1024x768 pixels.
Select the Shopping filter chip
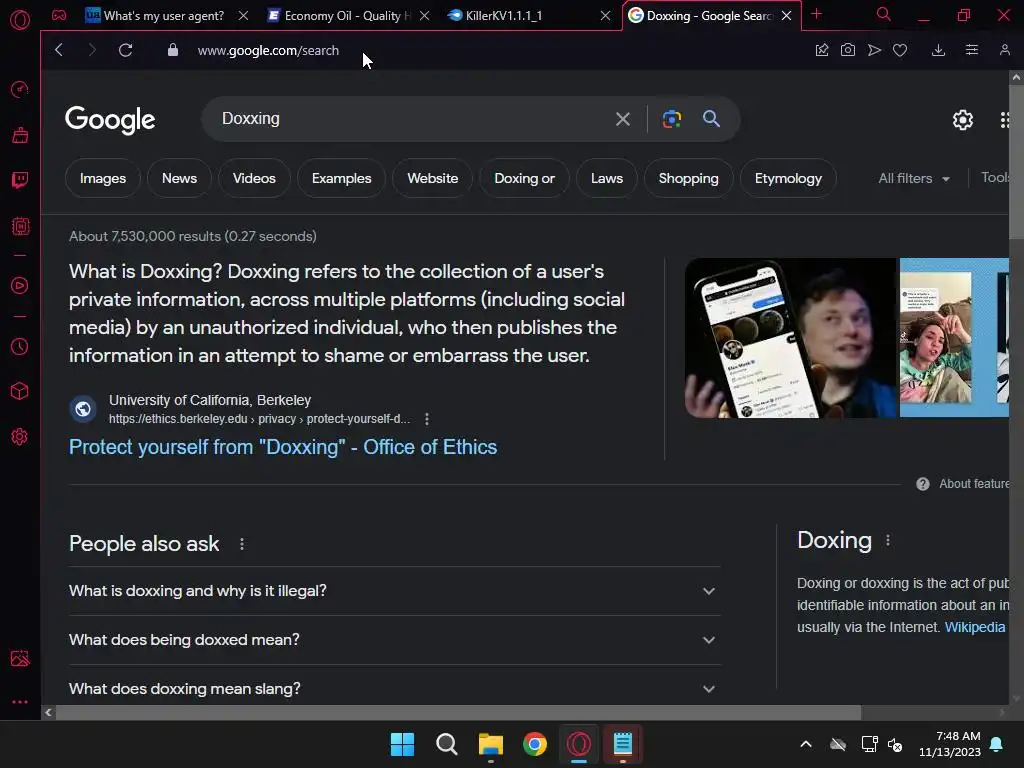tap(688, 178)
